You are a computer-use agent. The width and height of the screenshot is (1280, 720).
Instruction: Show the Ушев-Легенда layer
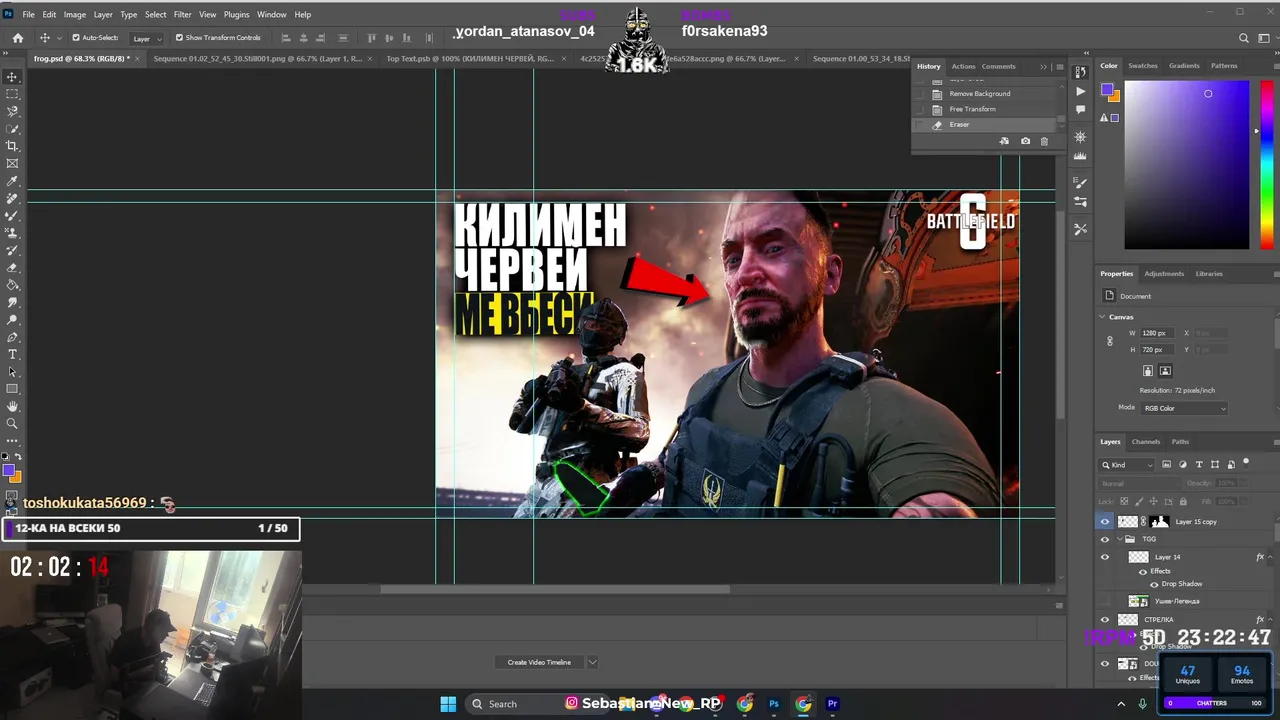click(x=1105, y=601)
